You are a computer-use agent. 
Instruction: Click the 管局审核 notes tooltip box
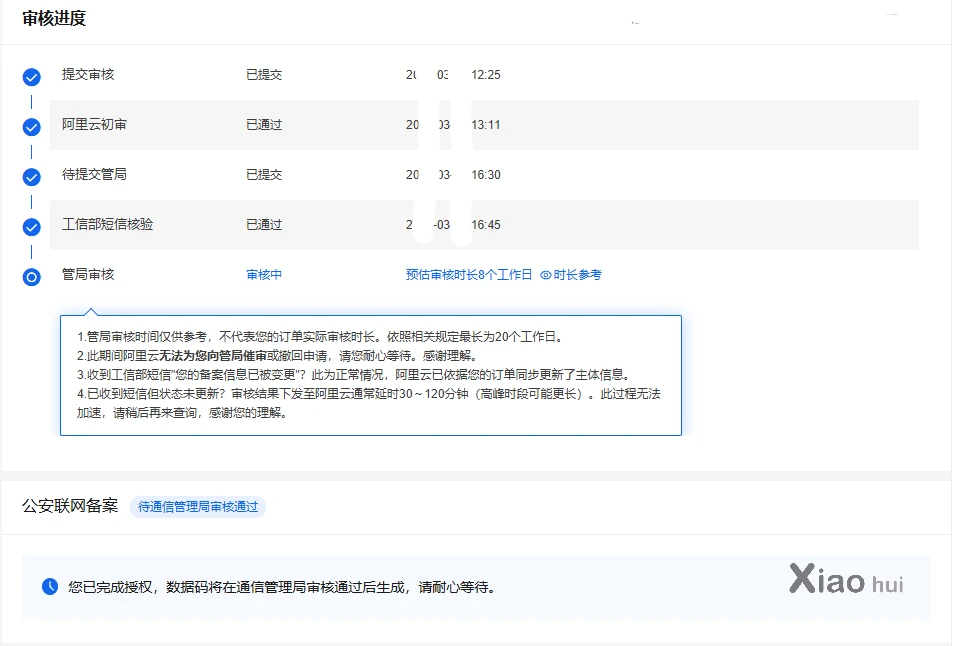(x=370, y=375)
